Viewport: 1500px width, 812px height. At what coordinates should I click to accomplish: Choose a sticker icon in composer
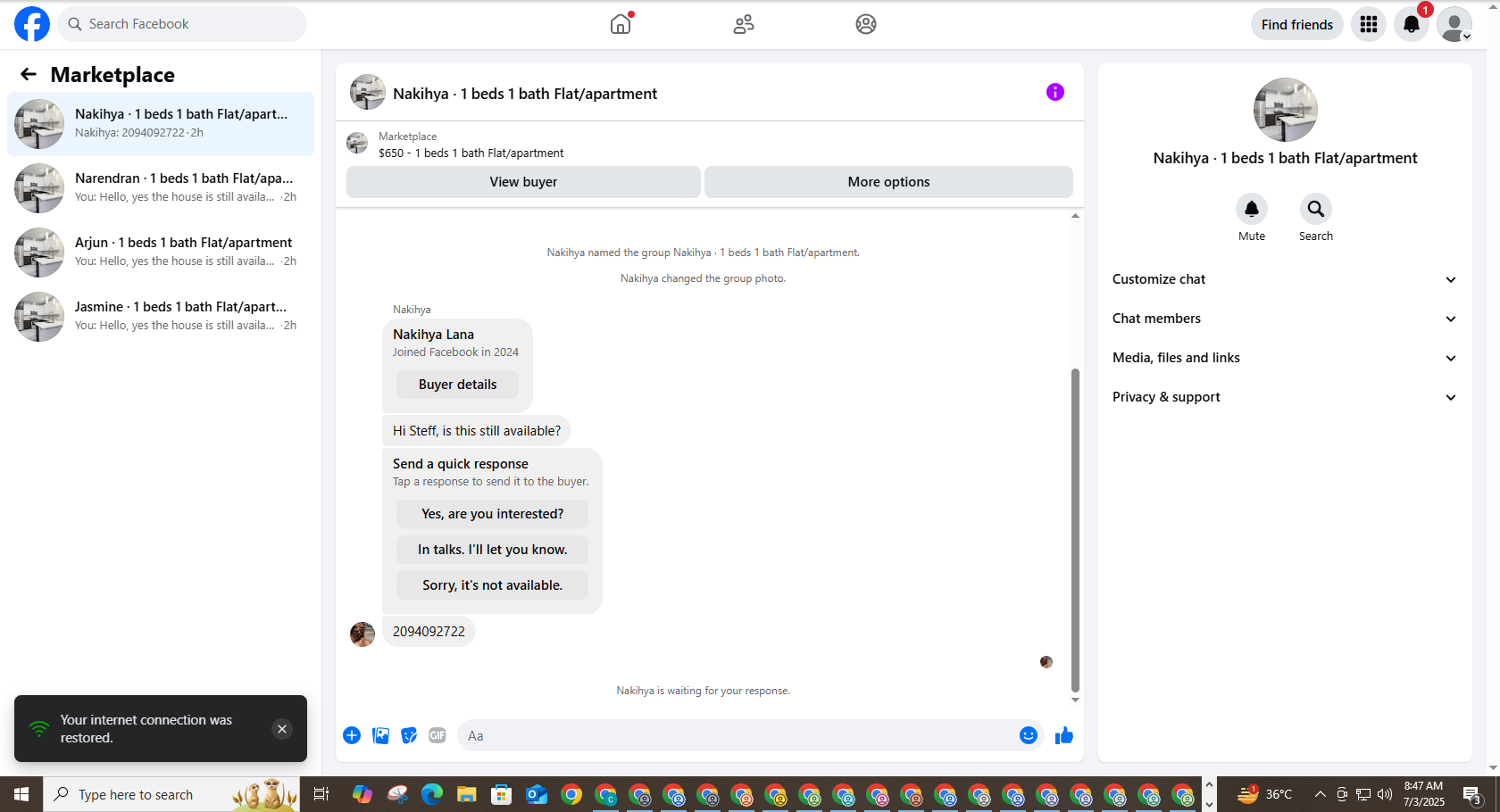[x=409, y=735]
